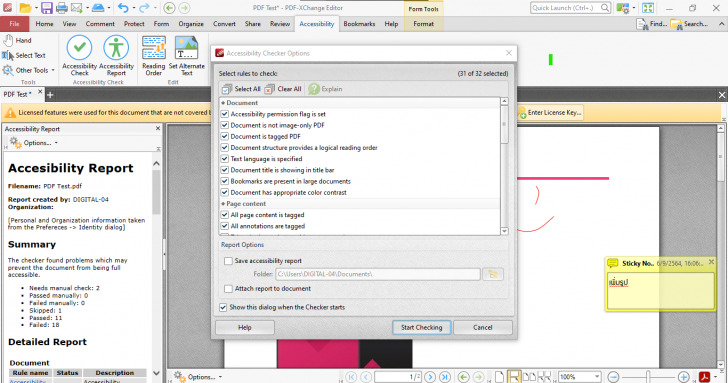Collapse the Document rules group
This screenshot has height=383, width=728.
tap(223, 103)
